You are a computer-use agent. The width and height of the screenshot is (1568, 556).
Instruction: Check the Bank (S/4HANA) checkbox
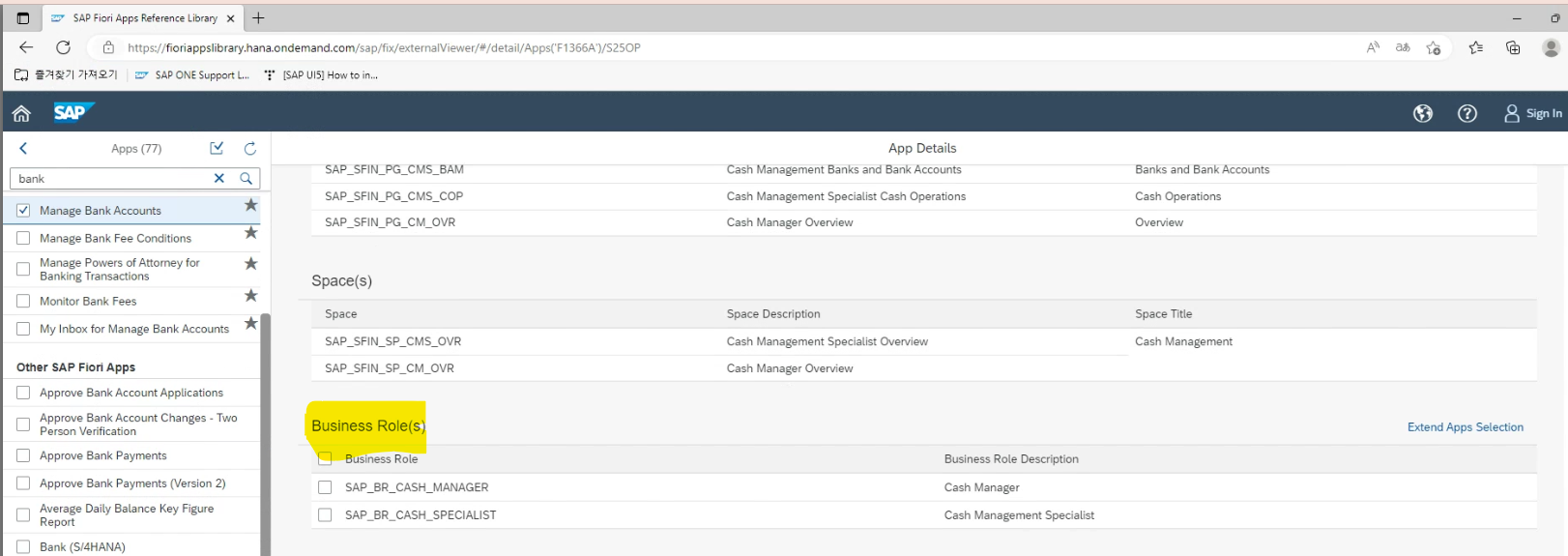pos(23,546)
